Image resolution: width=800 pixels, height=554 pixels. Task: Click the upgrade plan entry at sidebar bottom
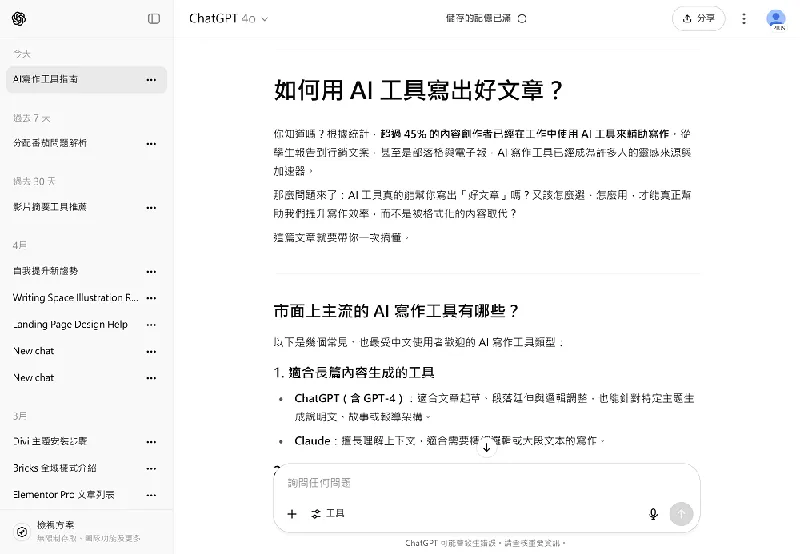click(x=87, y=531)
